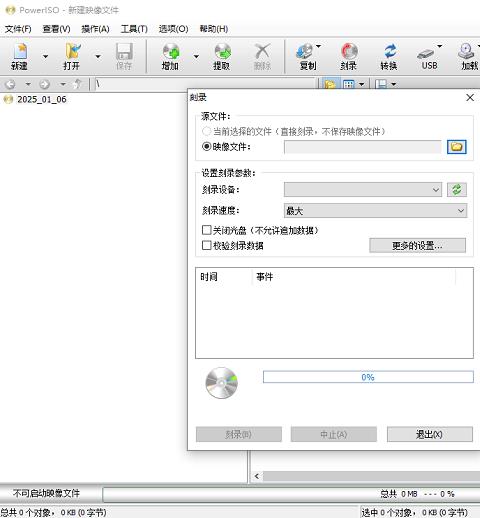
Task: Click 不可启动映像文件 status label
Action: pos(46,493)
